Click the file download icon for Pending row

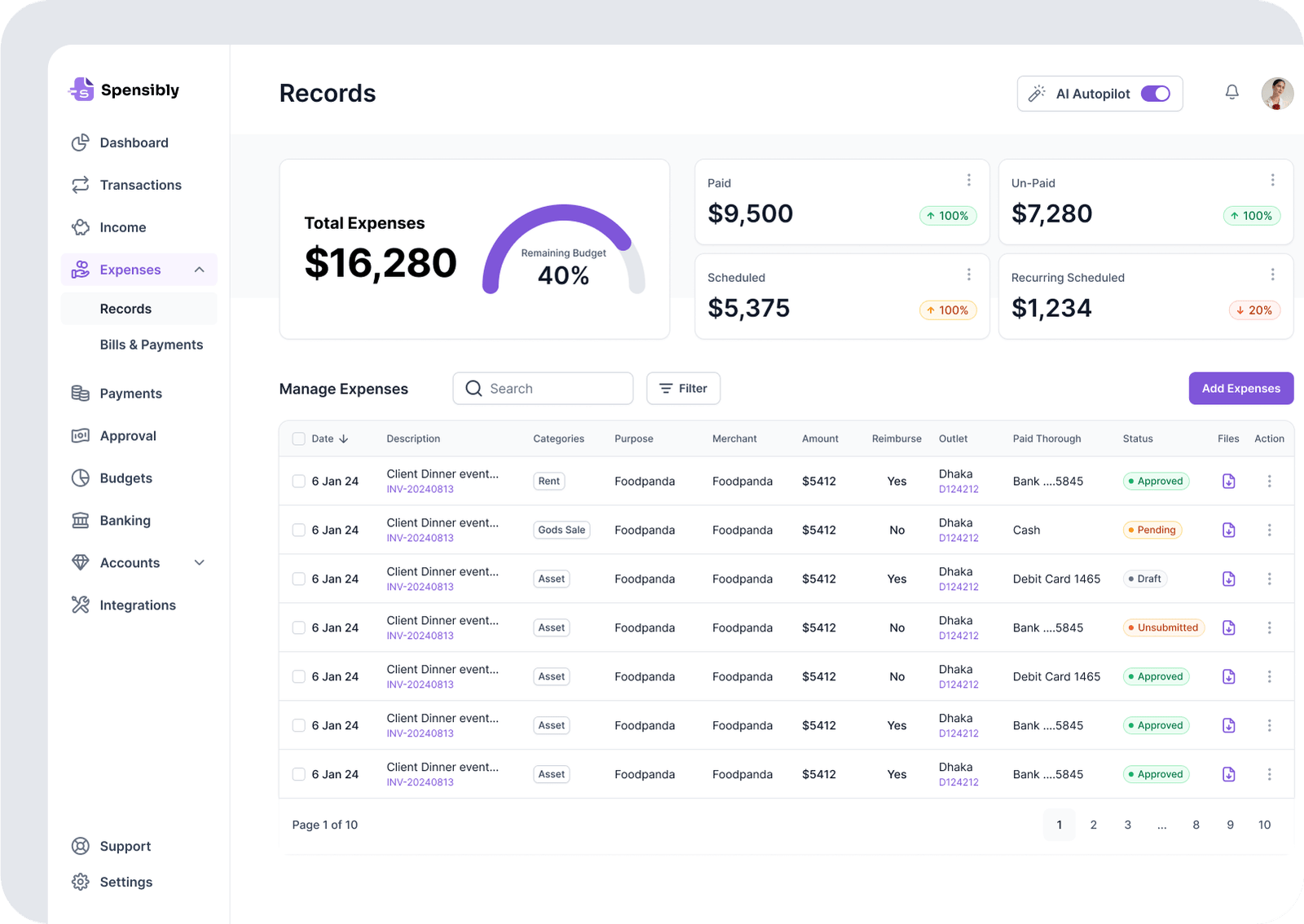1228,530
